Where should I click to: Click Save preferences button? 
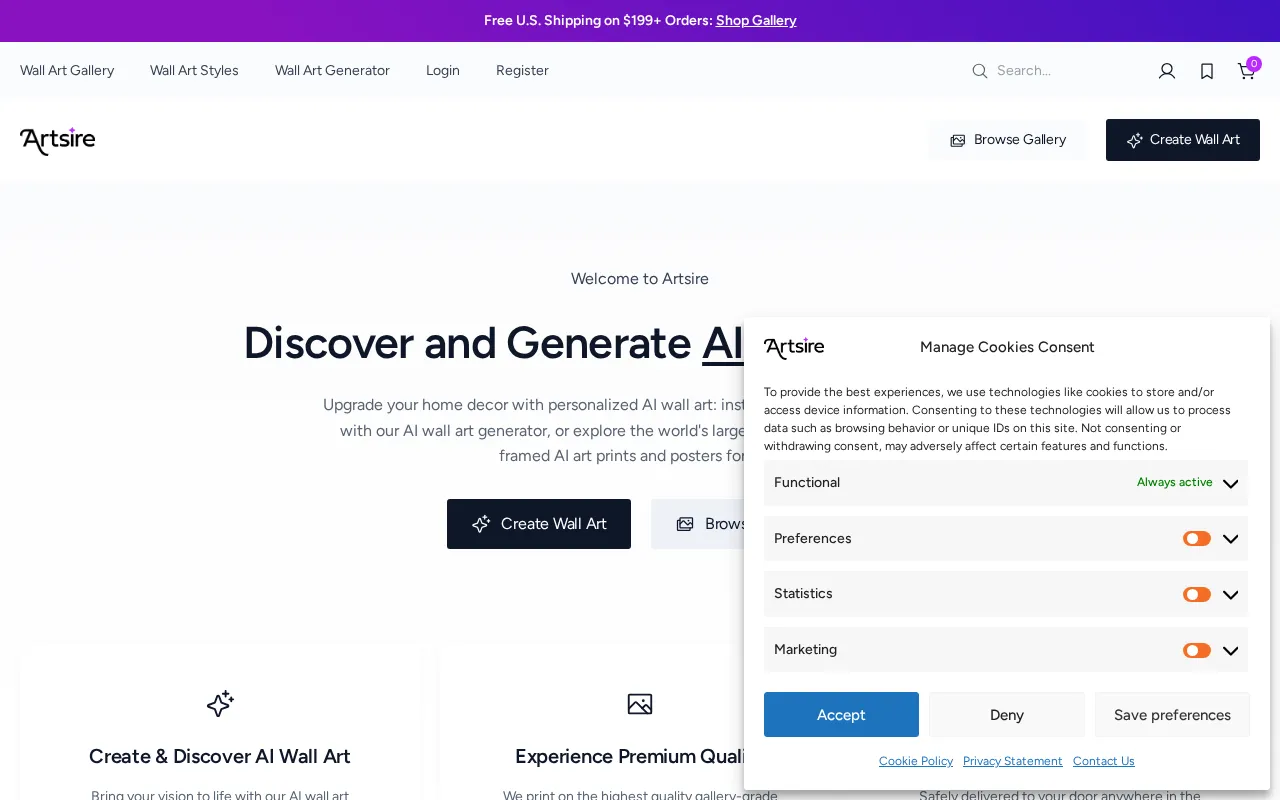pyautogui.click(x=1172, y=715)
